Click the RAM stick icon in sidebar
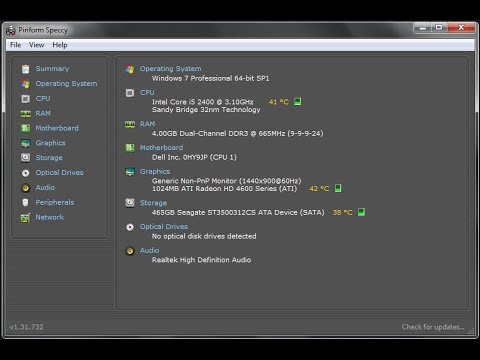 [x=26, y=114]
